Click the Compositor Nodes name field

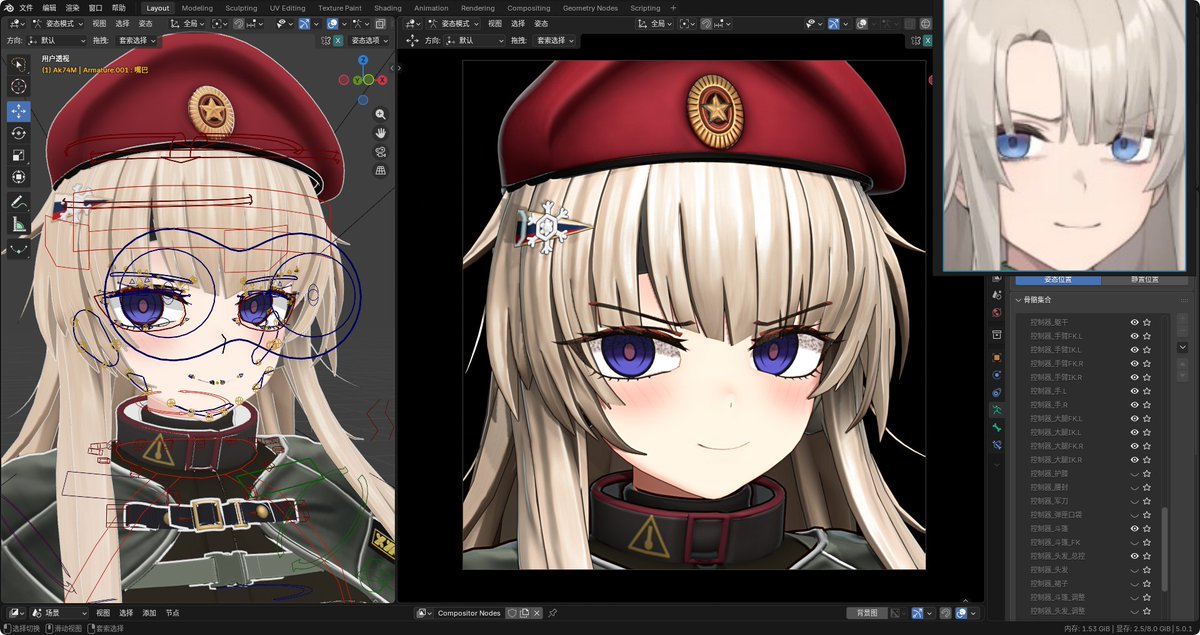pos(469,613)
